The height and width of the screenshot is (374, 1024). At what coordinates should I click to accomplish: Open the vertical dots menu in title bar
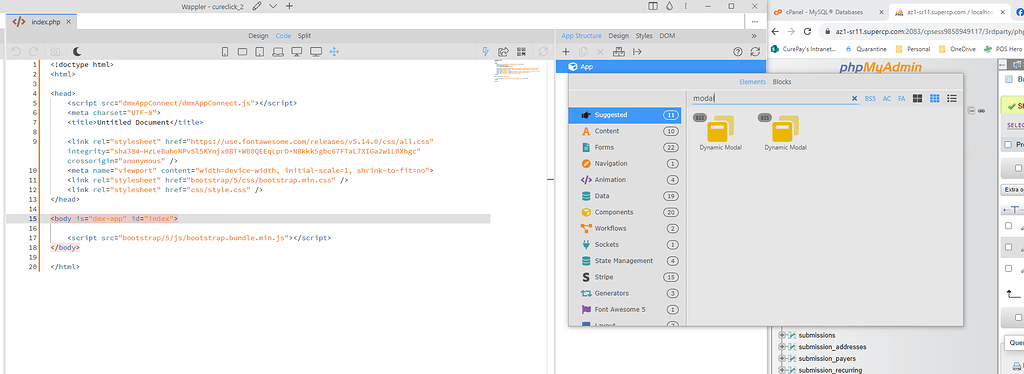pos(686,6)
